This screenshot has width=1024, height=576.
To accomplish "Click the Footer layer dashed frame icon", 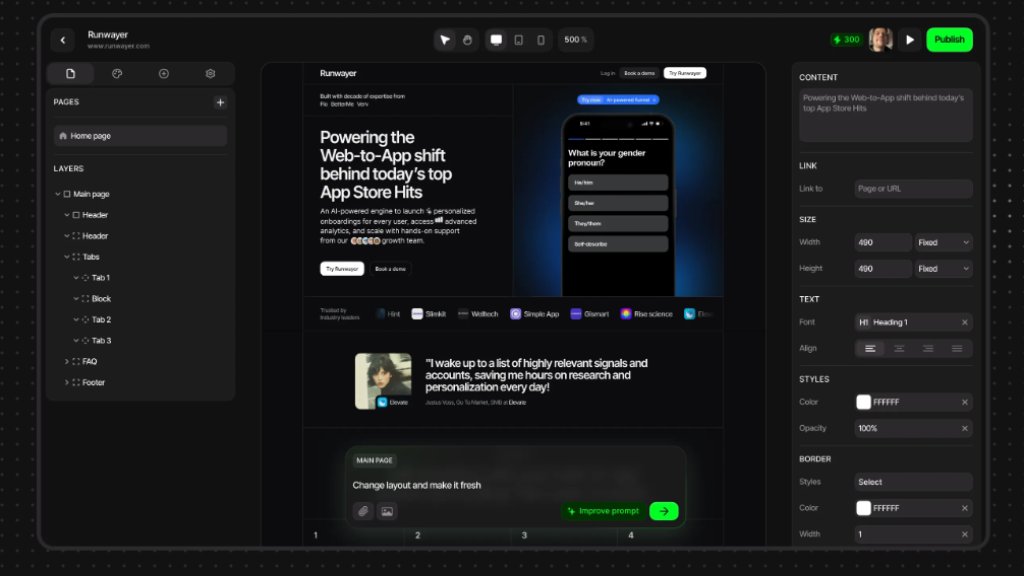I will coord(76,382).
